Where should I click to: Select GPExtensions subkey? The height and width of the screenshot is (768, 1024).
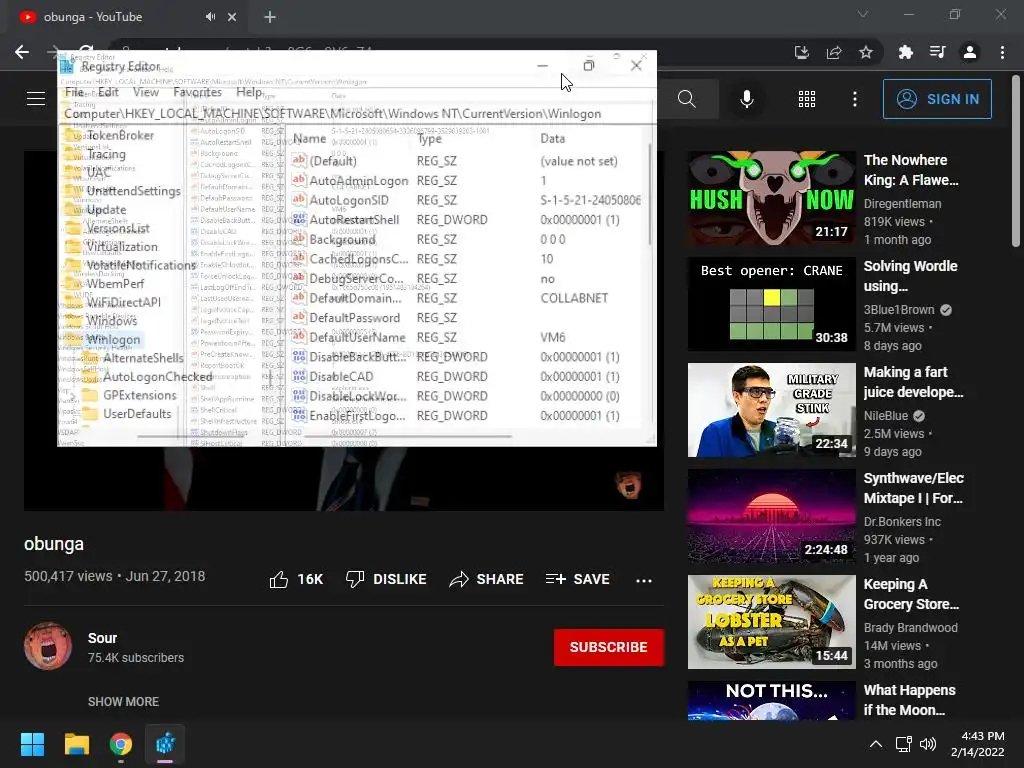tap(140, 395)
